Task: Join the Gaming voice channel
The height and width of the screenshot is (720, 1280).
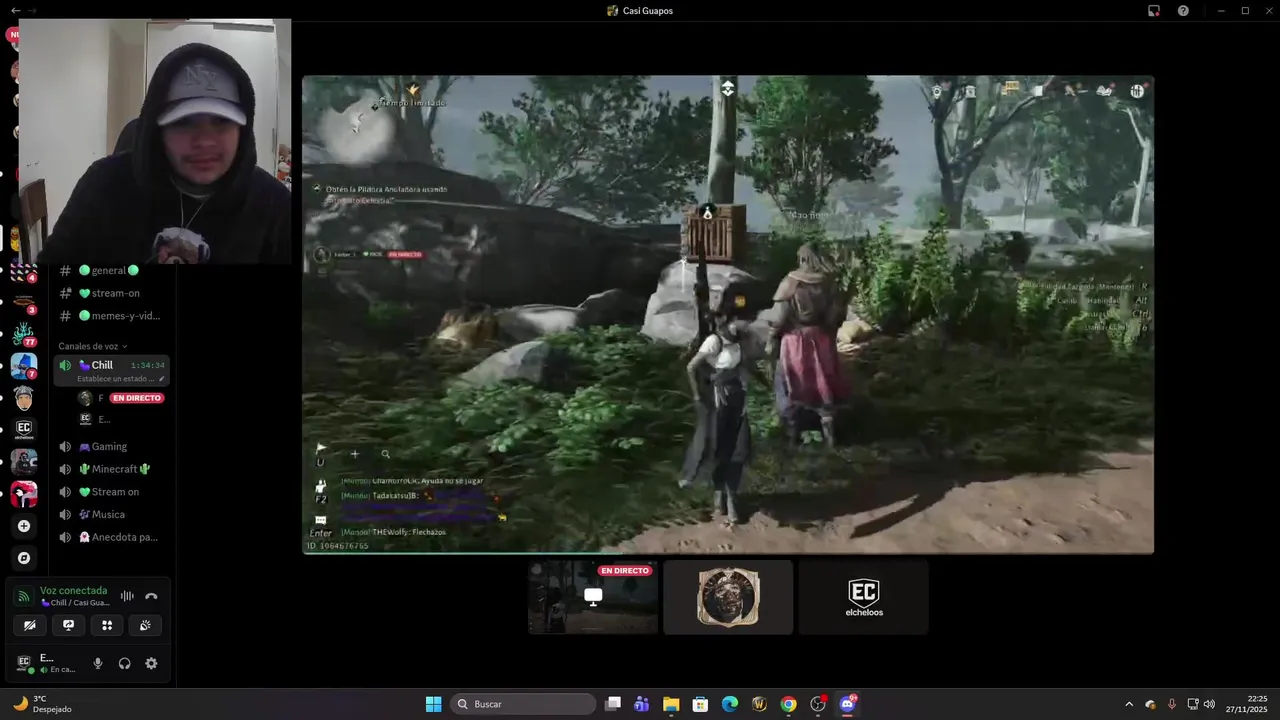Action: 111,447
